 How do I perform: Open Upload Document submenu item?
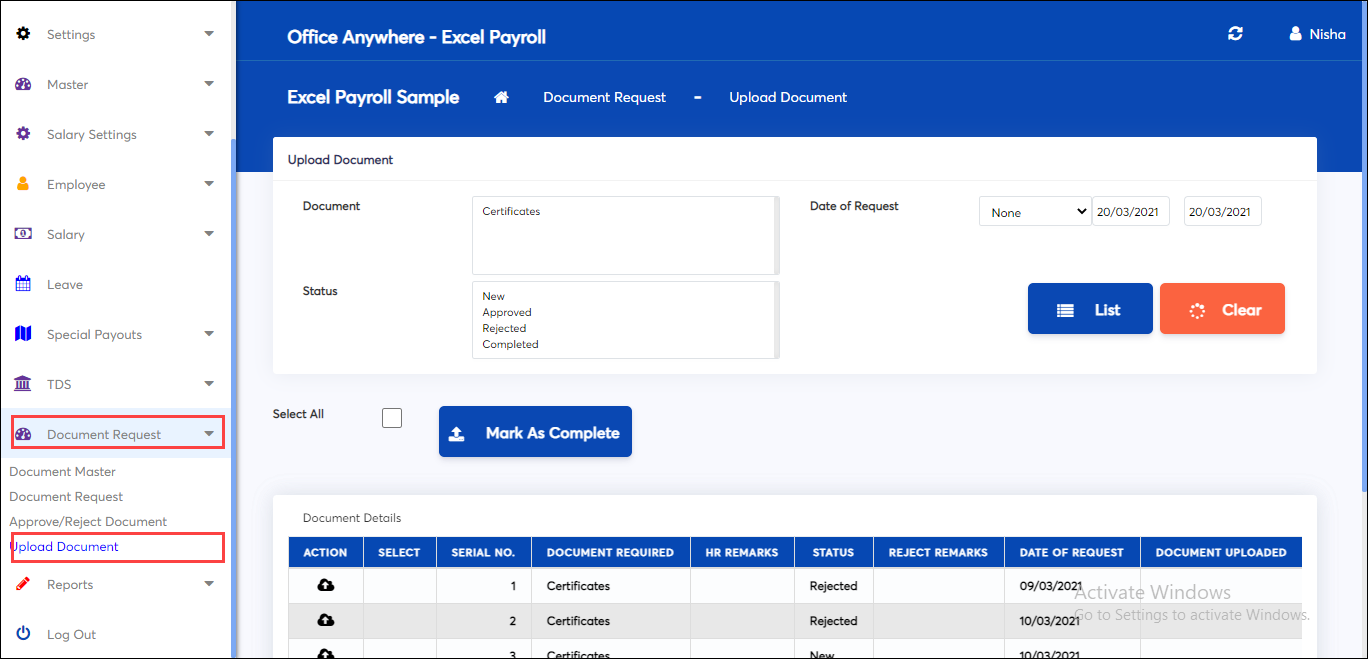pos(64,547)
